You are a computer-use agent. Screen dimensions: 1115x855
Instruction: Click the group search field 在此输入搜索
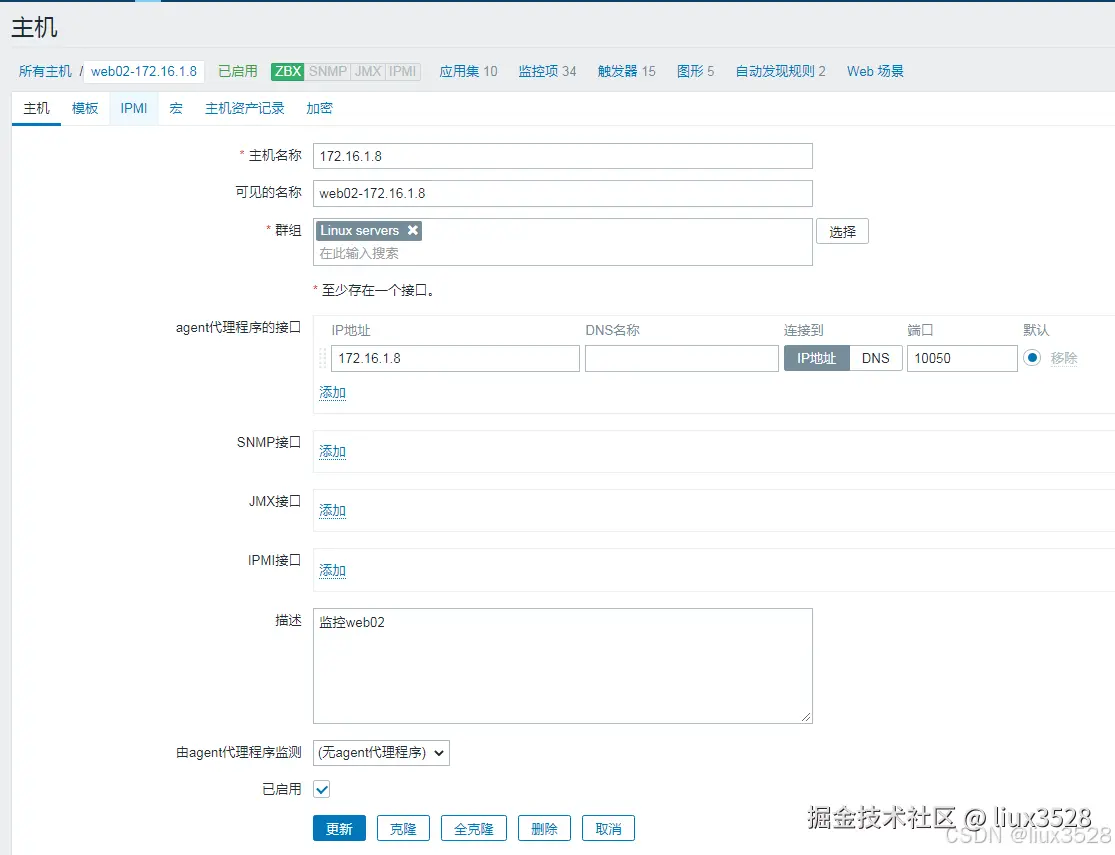562,253
